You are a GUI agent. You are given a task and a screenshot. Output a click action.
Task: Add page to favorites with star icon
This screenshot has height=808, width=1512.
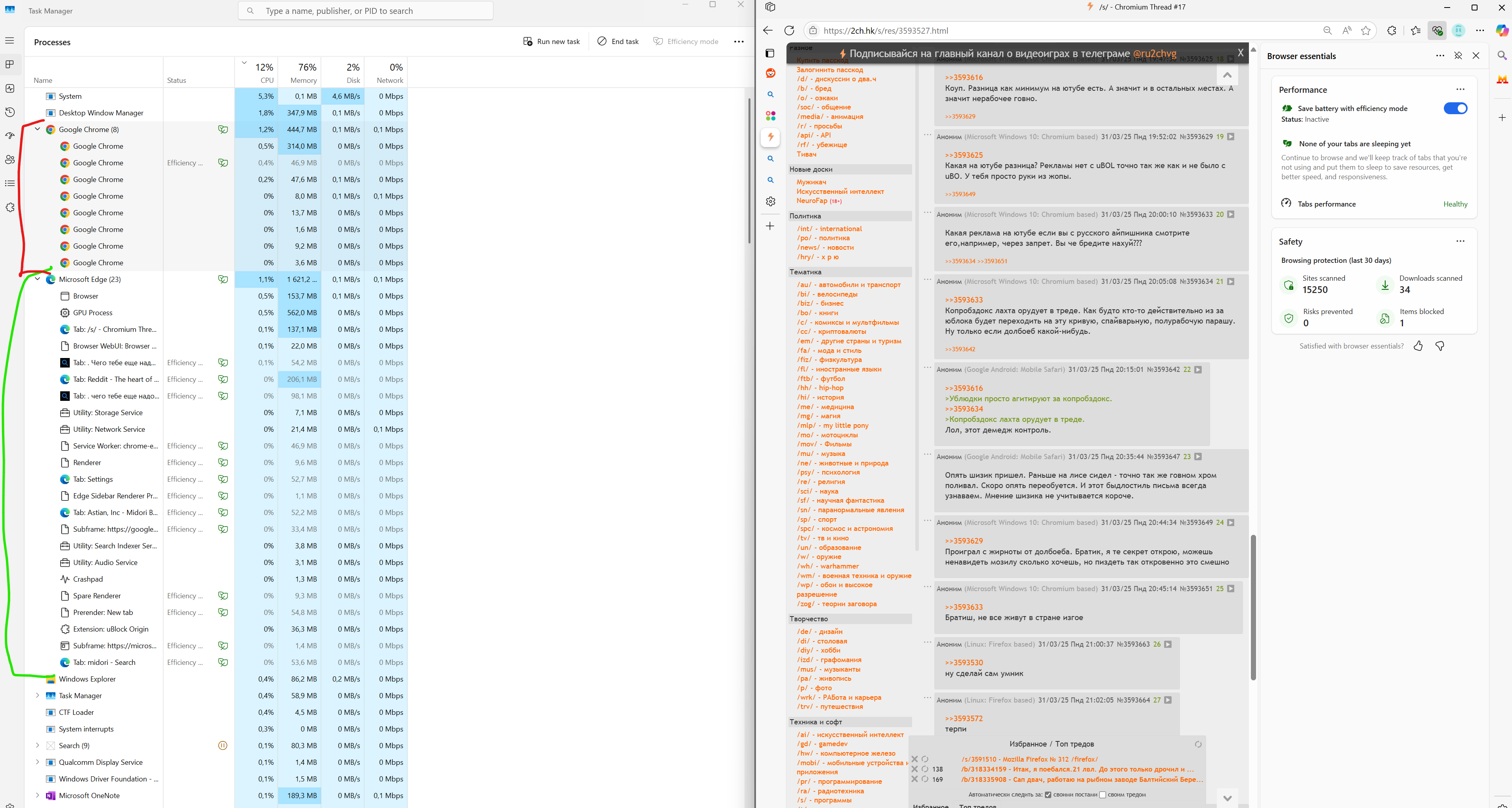(x=1366, y=31)
